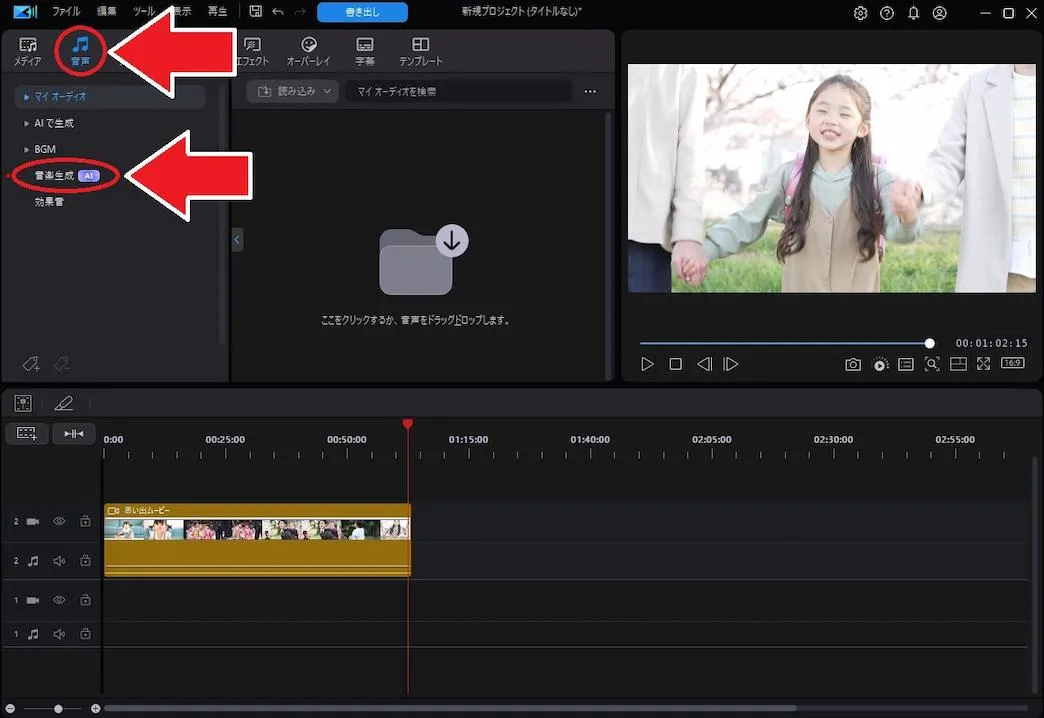Open the 音声 (audio) panel
Viewport: 1044px width, 718px height.
click(81, 50)
